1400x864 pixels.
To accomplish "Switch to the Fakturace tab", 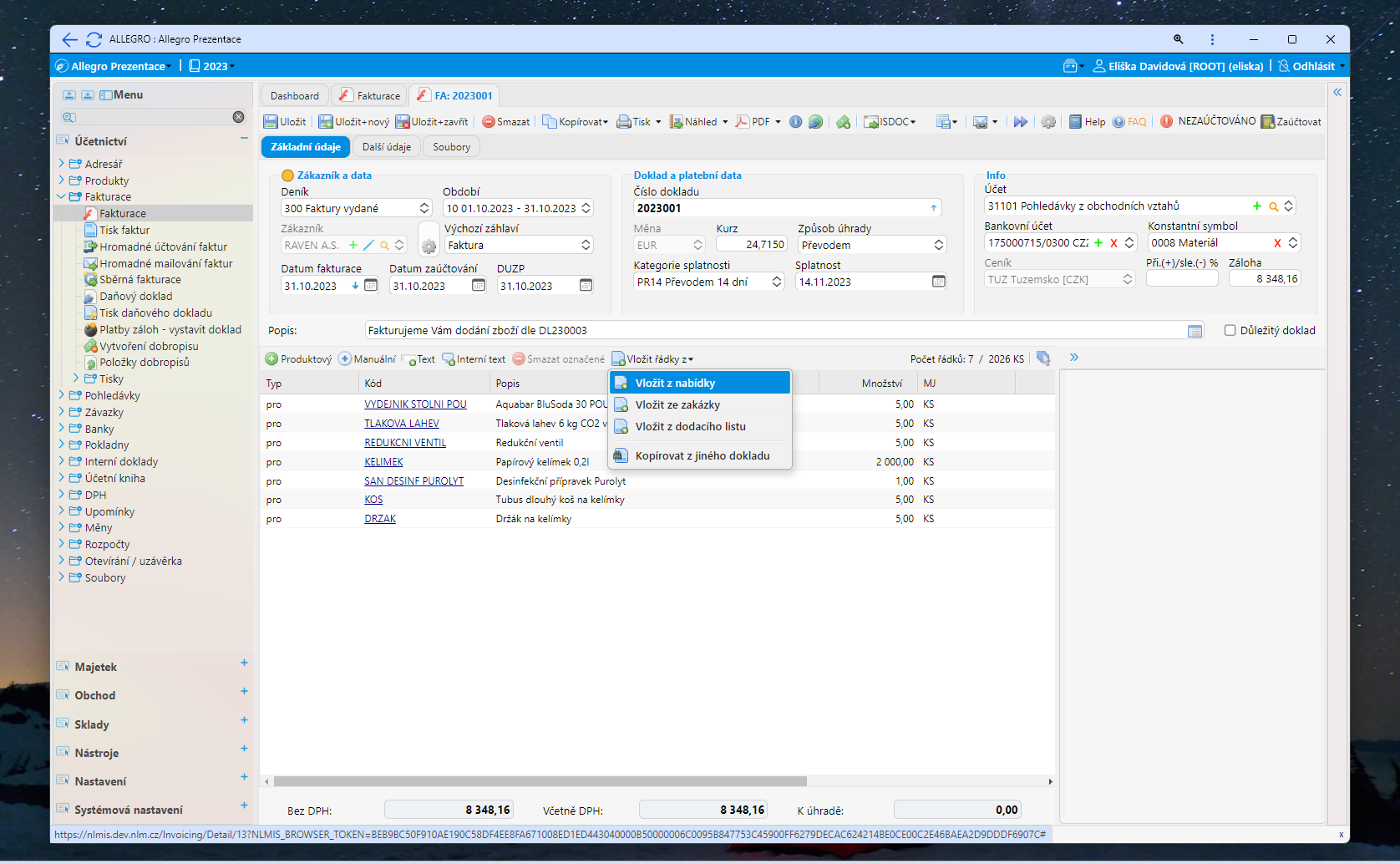I will tap(370, 96).
